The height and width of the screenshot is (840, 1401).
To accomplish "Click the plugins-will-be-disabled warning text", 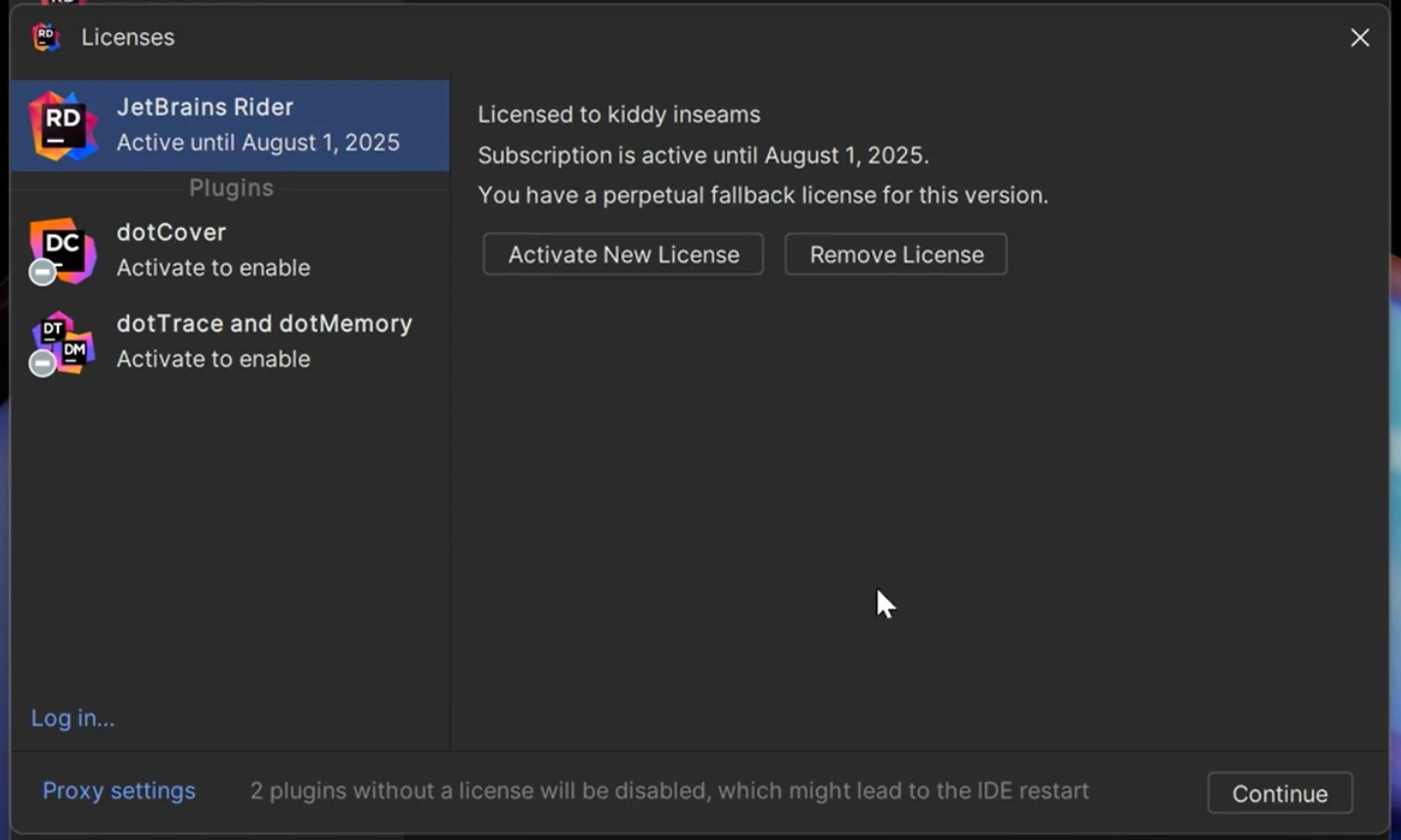I will 669,790.
